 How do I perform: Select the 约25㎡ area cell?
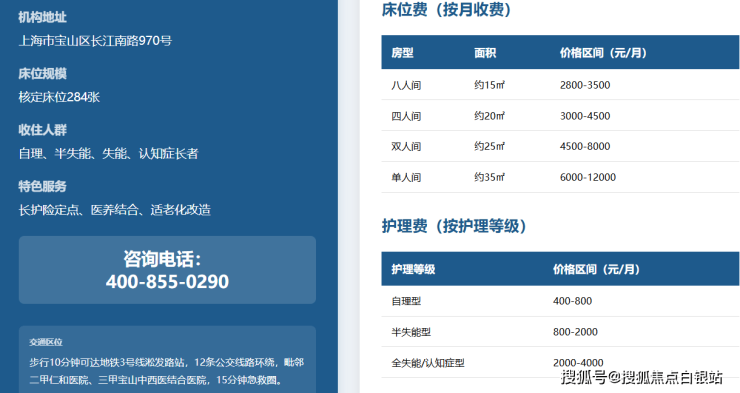coord(489,146)
